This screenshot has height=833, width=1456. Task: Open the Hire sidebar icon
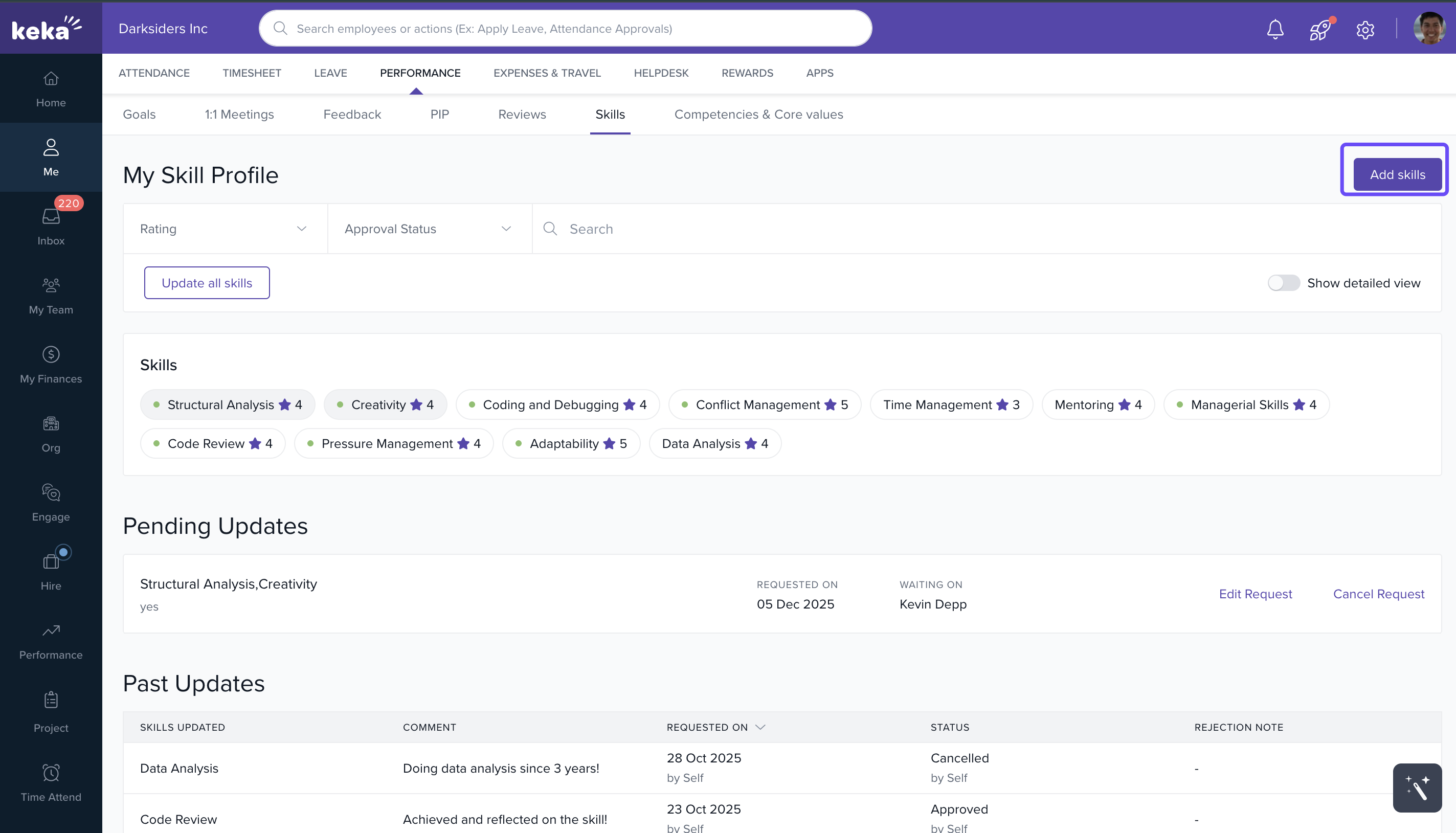coord(51,571)
